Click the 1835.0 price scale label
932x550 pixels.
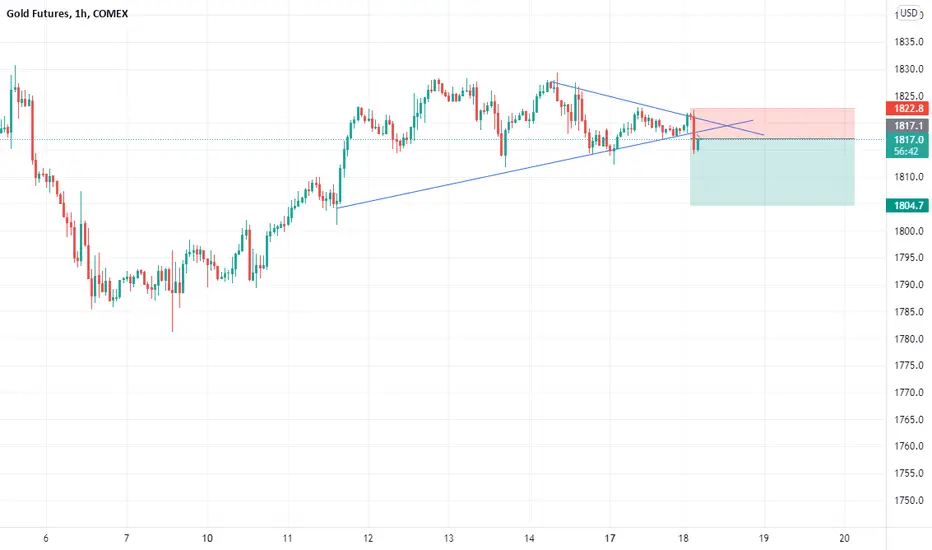click(909, 42)
